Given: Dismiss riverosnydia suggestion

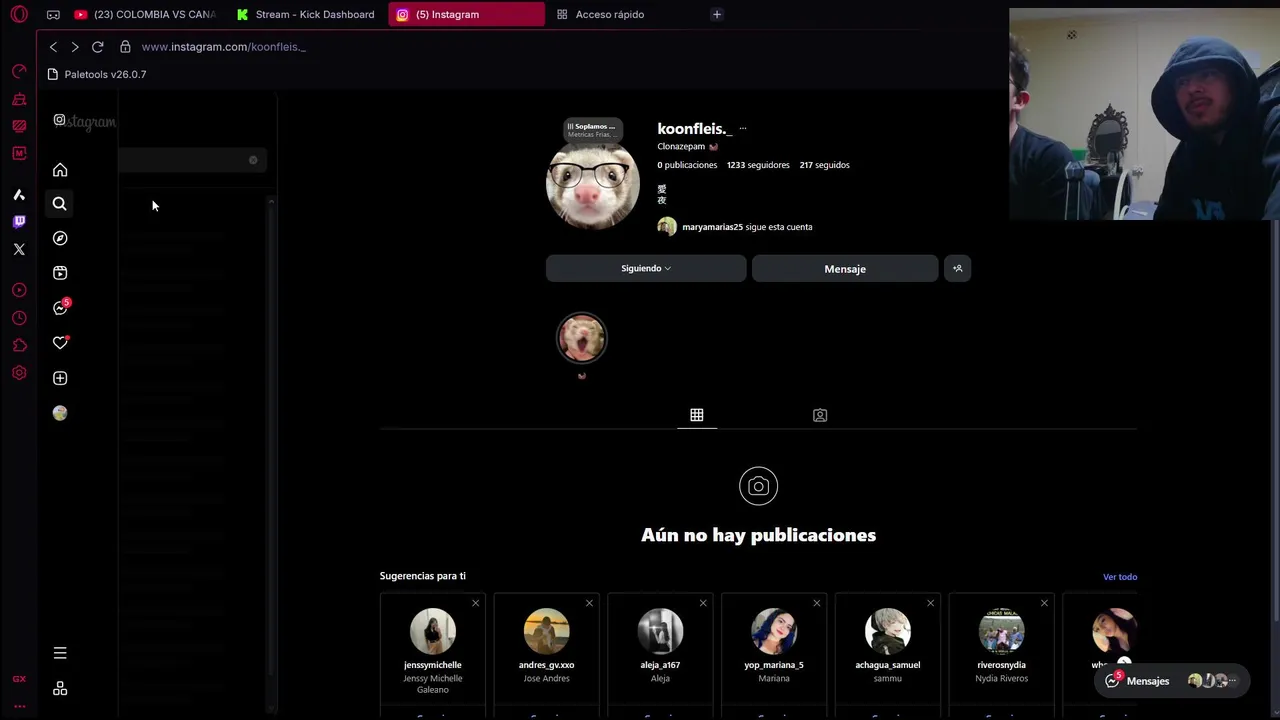Looking at the screenshot, I should pyautogui.click(x=1044, y=603).
